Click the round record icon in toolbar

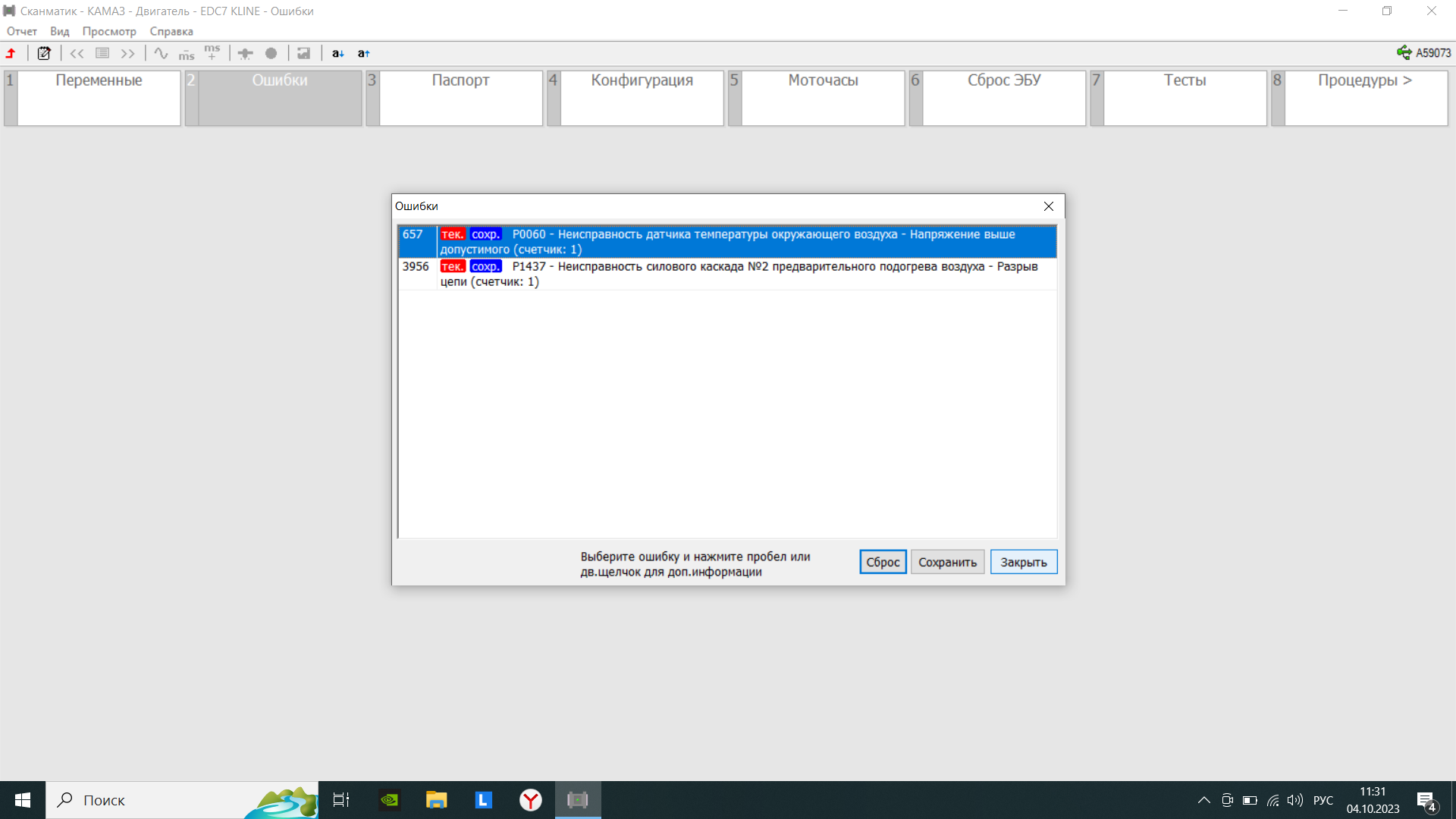[x=271, y=53]
